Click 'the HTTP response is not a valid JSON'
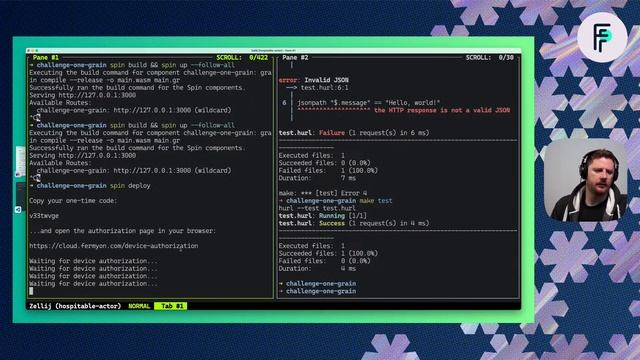This screenshot has height=360, width=640. 442,110
